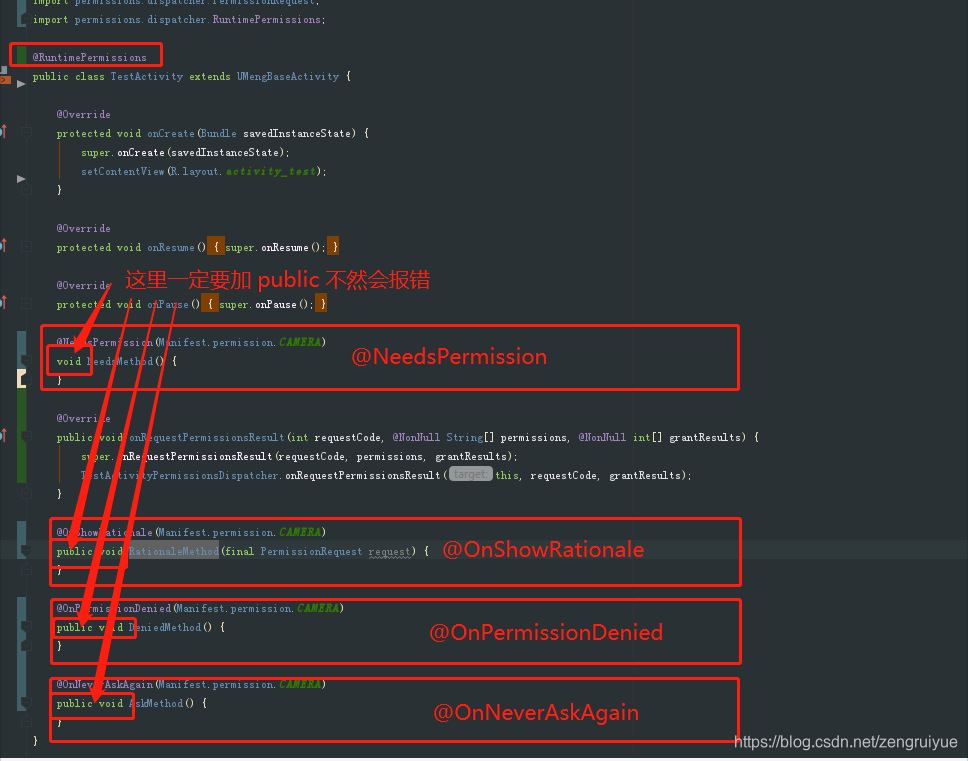Viewport: 968px width, 761px height.
Task: Click the onCreate method name
Action: coord(170,133)
